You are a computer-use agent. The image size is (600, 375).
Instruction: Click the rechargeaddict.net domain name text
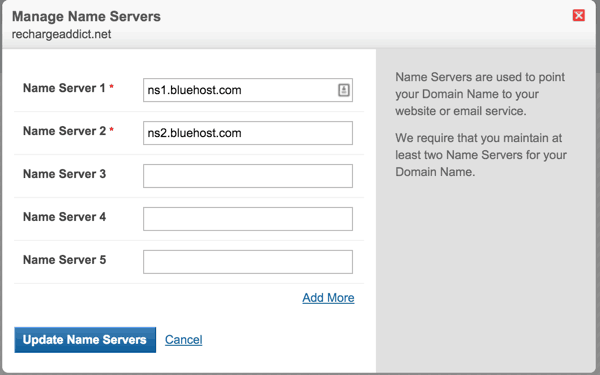click(61, 34)
